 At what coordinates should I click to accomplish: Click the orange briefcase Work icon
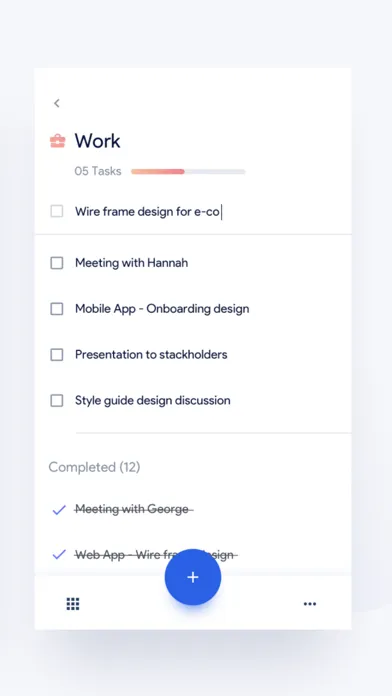pos(57,141)
